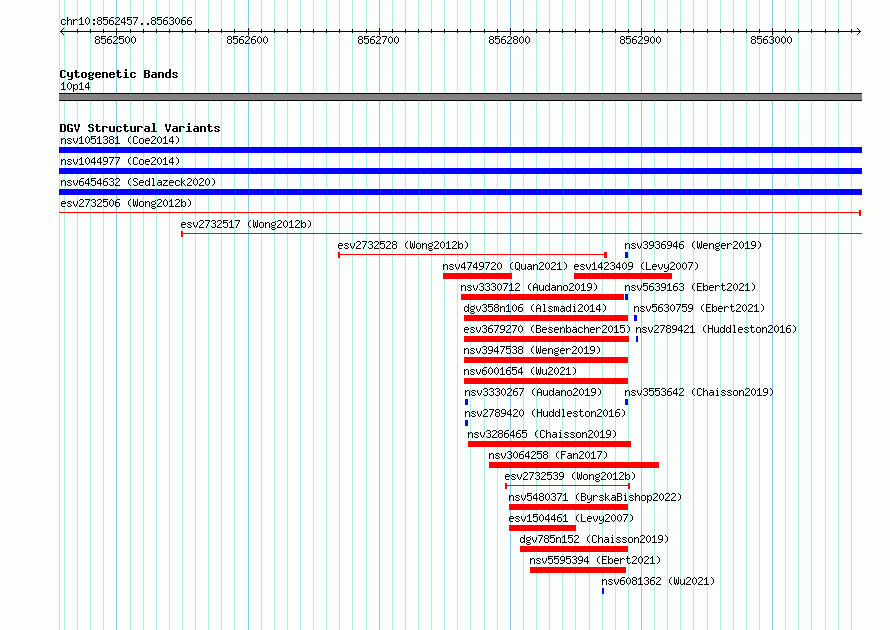Select nsv2789421 (Huddleston2016) label

coord(716,329)
